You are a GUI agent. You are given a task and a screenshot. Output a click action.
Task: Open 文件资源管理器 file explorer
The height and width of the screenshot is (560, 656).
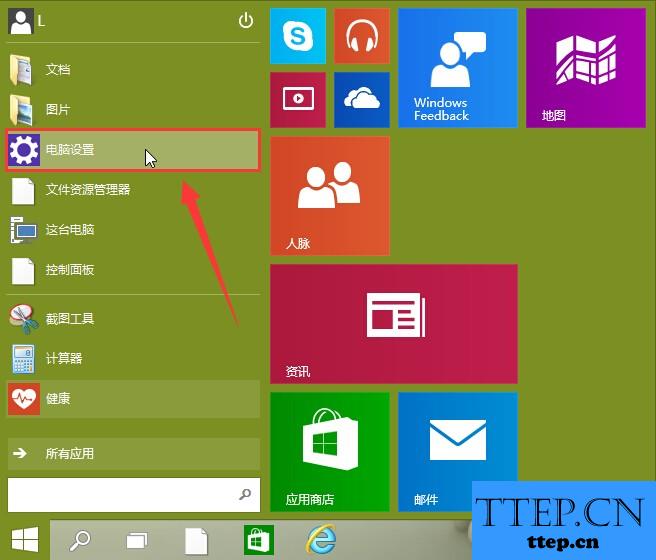click(133, 190)
